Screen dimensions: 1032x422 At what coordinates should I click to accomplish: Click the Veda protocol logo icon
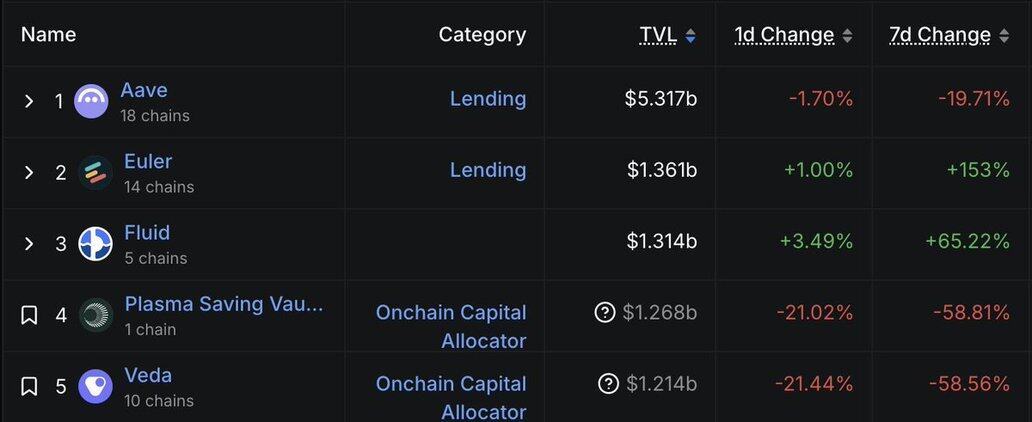[x=95, y=386]
